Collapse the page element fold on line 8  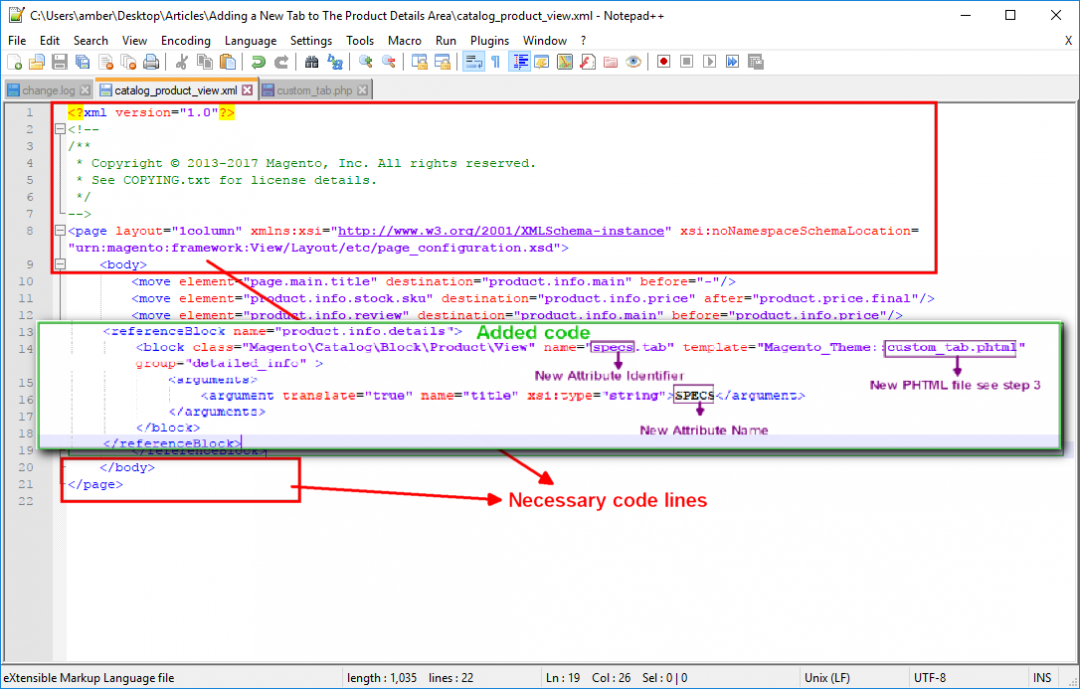click(61, 230)
